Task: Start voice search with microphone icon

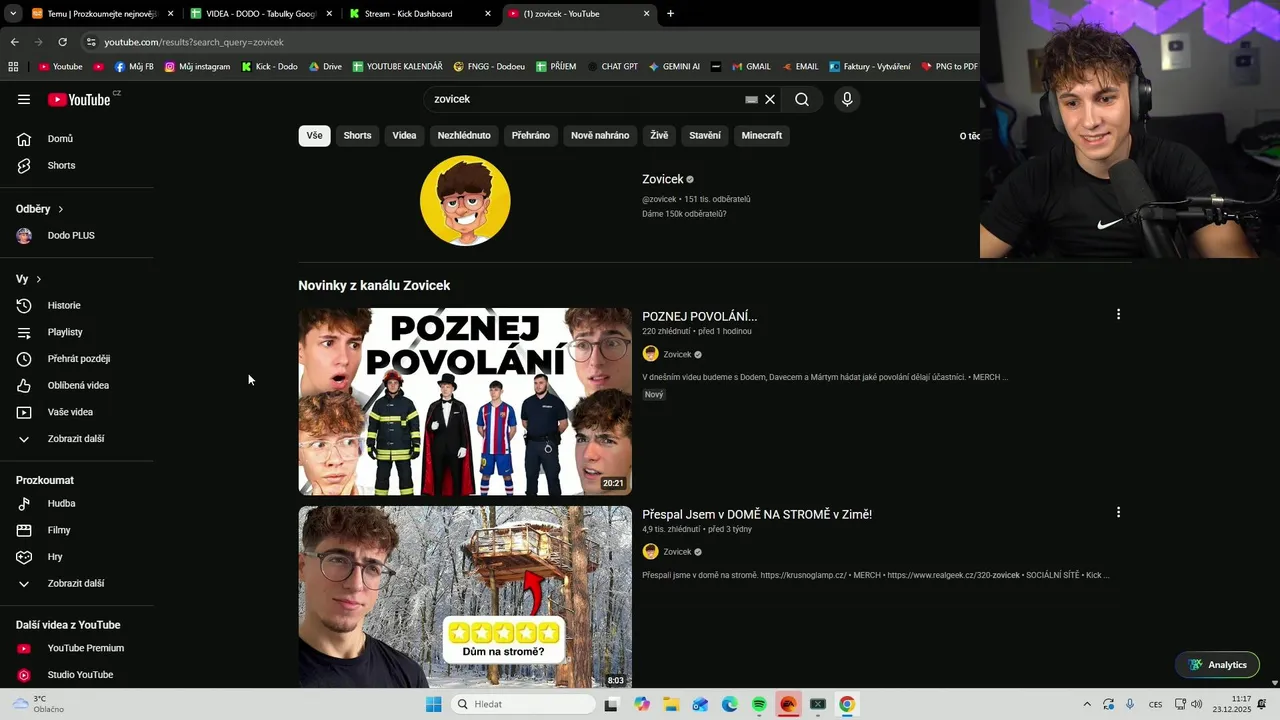Action: [x=847, y=99]
